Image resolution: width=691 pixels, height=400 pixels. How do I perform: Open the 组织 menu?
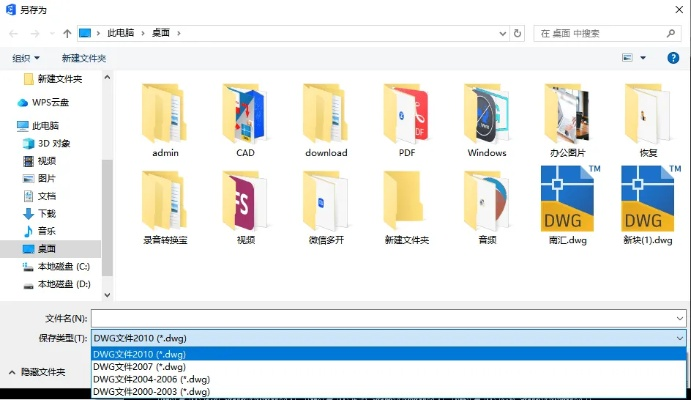point(26,58)
